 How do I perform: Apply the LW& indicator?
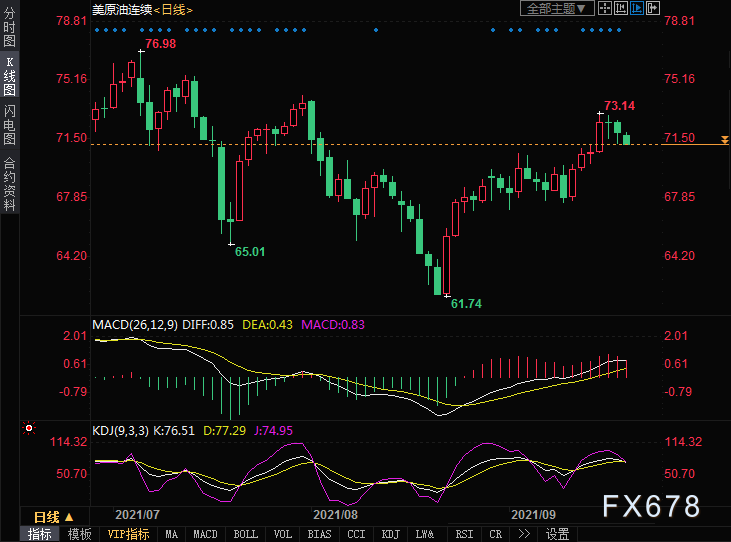pyautogui.click(x=425, y=534)
